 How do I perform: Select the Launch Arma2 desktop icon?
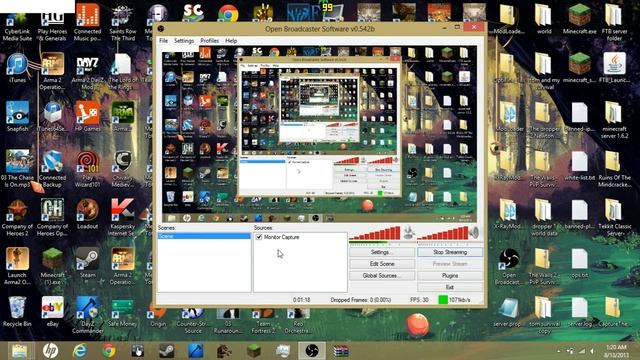[17, 265]
